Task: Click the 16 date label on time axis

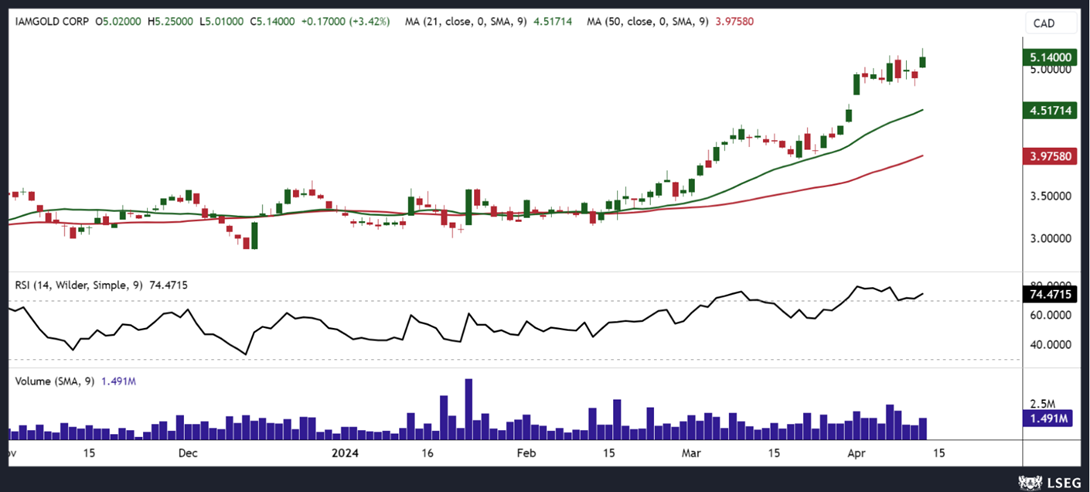Action: [x=428, y=453]
